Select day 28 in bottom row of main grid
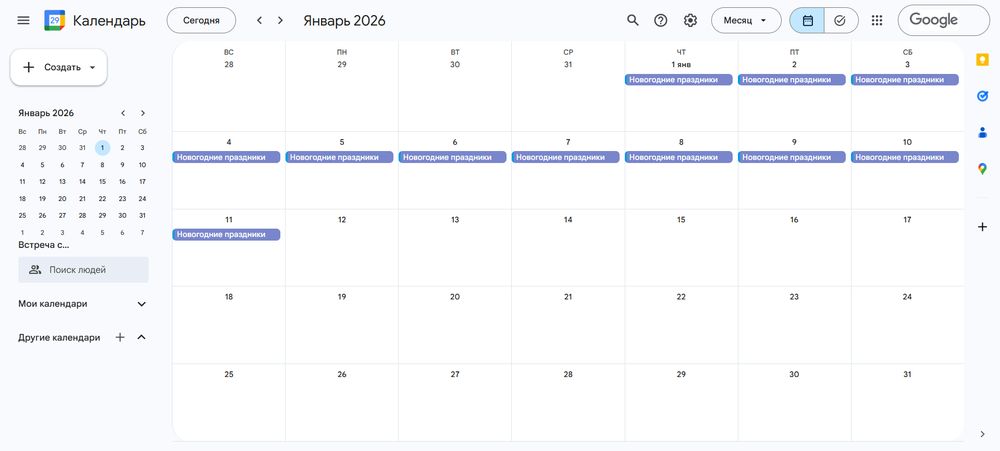The image size is (1000, 451). pos(568,374)
